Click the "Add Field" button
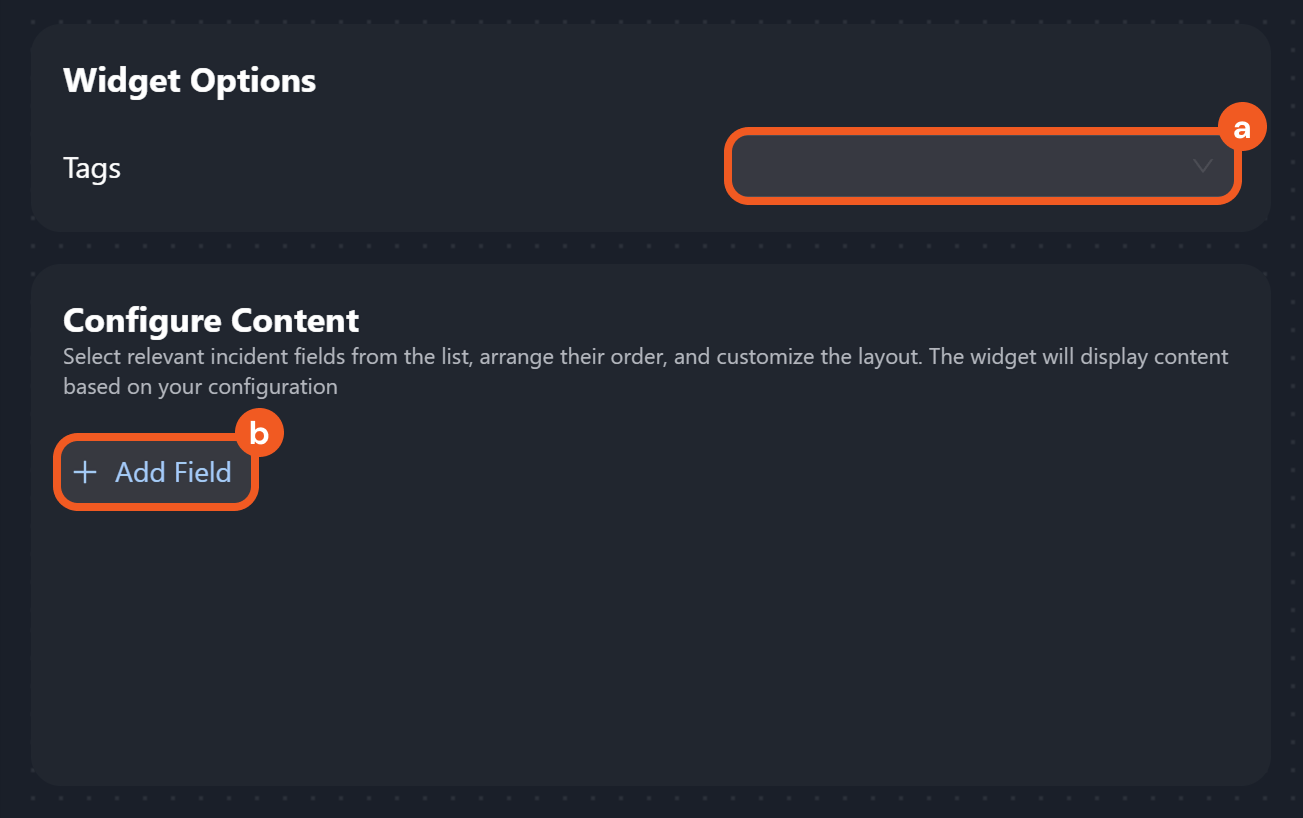This screenshot has width=1303, height=818. 156,472
